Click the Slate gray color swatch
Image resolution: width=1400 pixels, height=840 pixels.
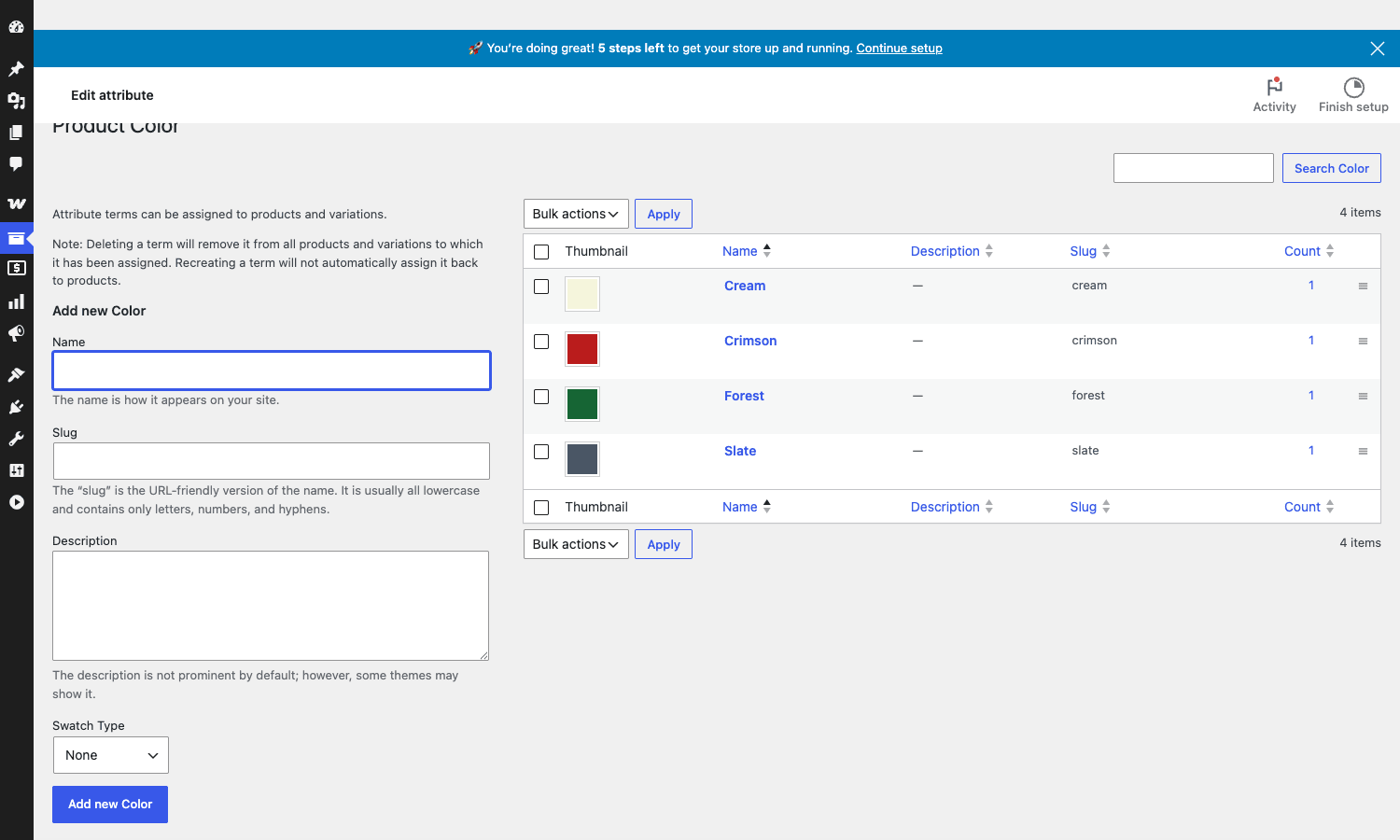coord(582,459)
